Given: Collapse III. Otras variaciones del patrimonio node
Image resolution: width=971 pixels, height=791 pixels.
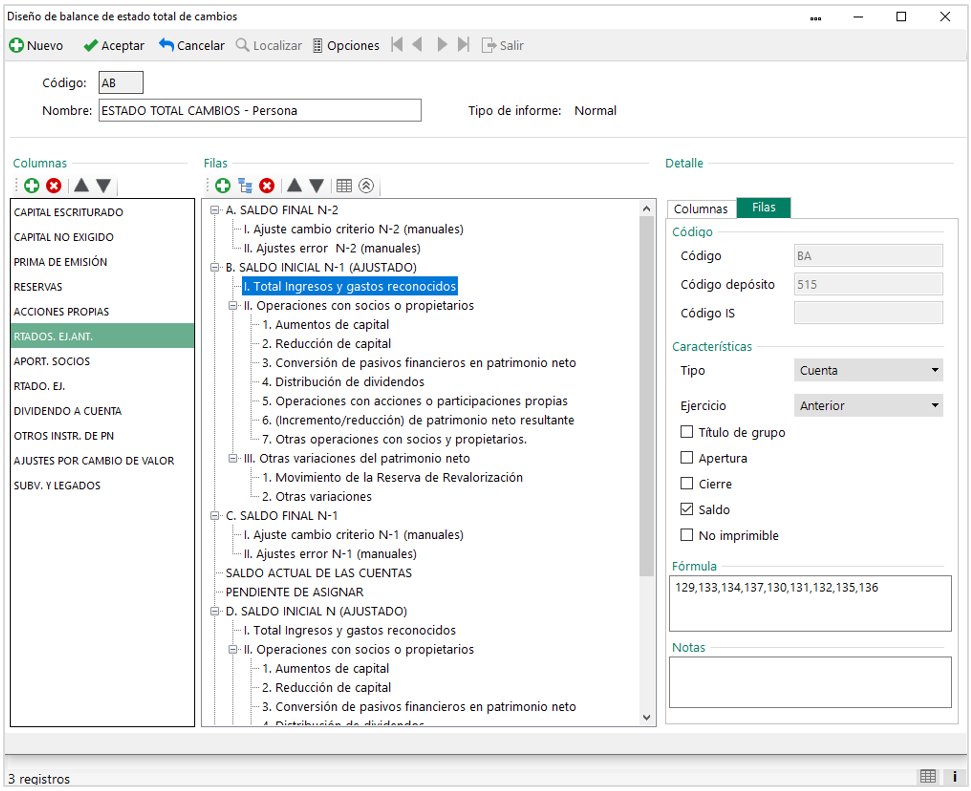Looking at the screenshot, I should pos(233,458).
